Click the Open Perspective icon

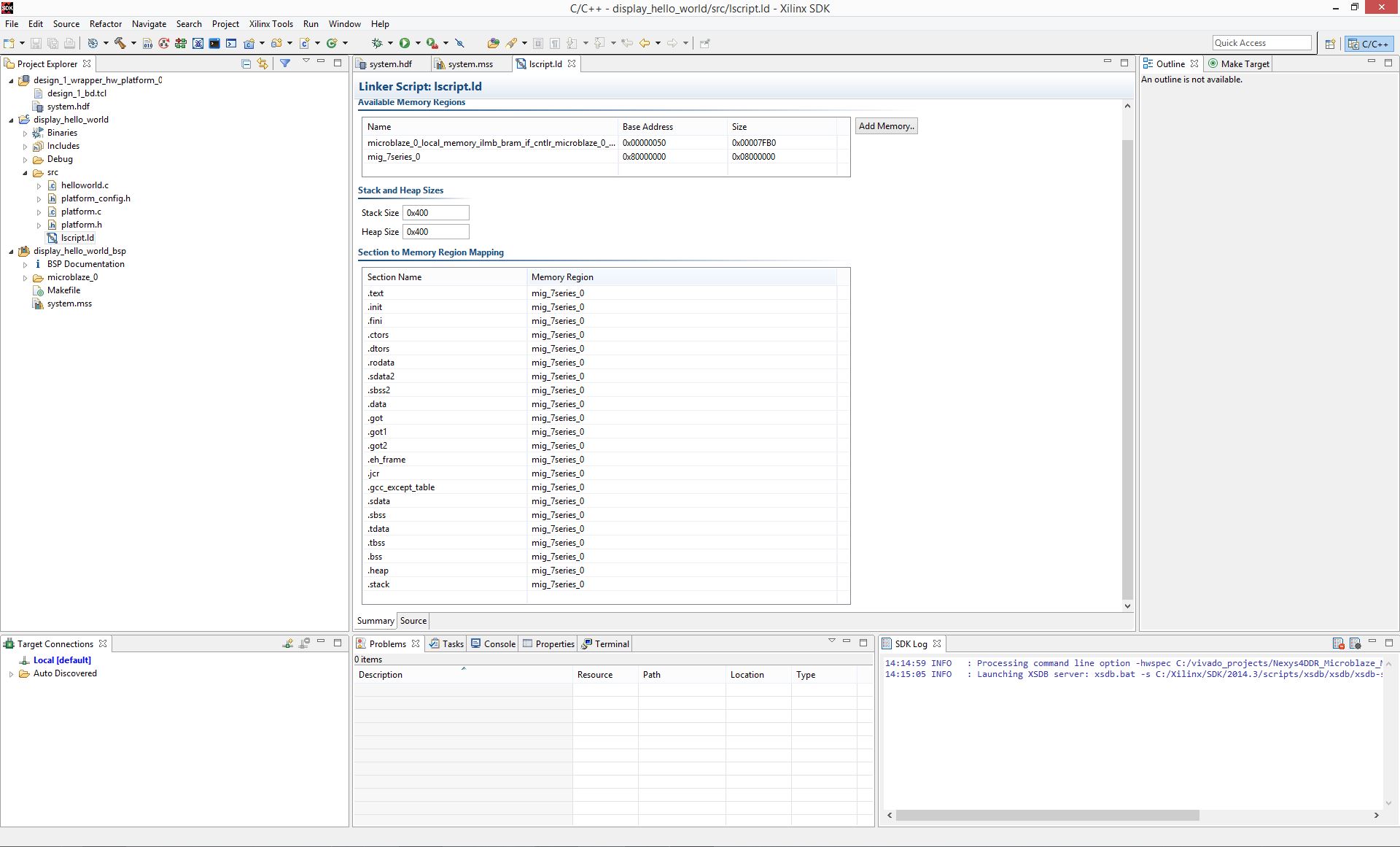(x=1330, y=44)
